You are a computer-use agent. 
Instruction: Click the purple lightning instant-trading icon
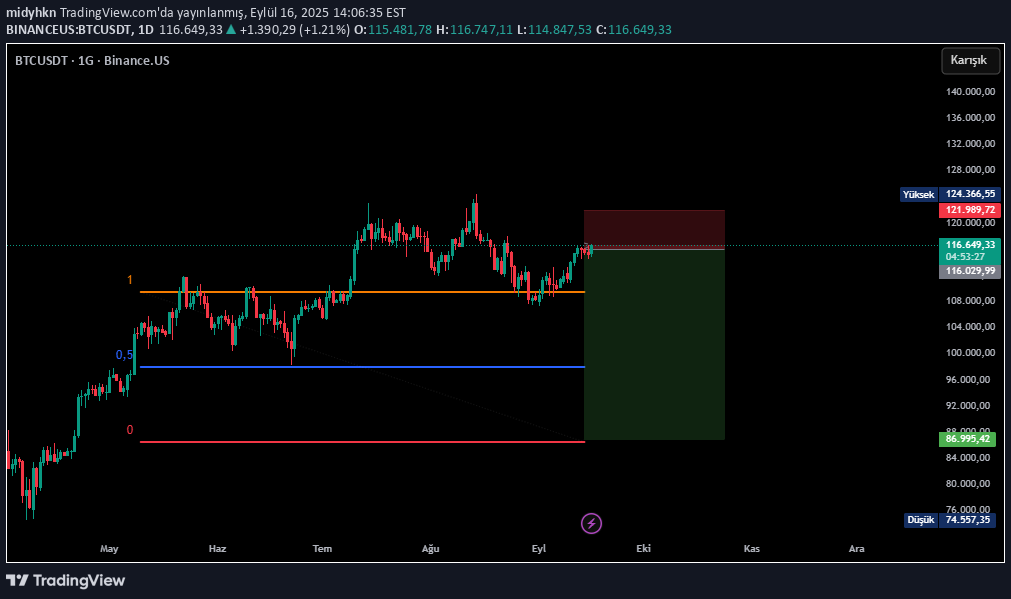click(590, 523)
